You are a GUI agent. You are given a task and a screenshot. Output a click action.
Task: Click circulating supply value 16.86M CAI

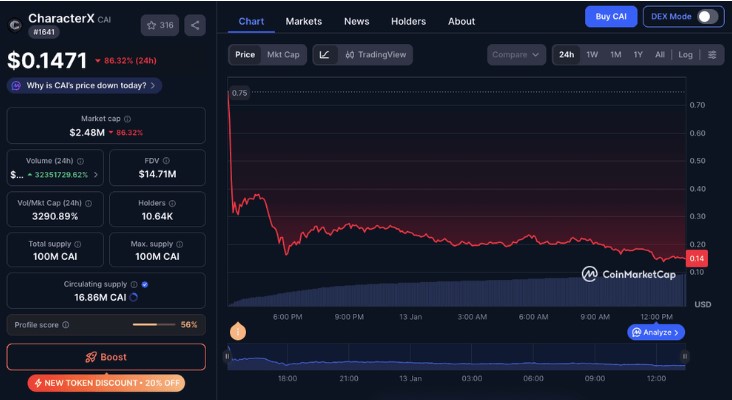click(x=100, y=297)
